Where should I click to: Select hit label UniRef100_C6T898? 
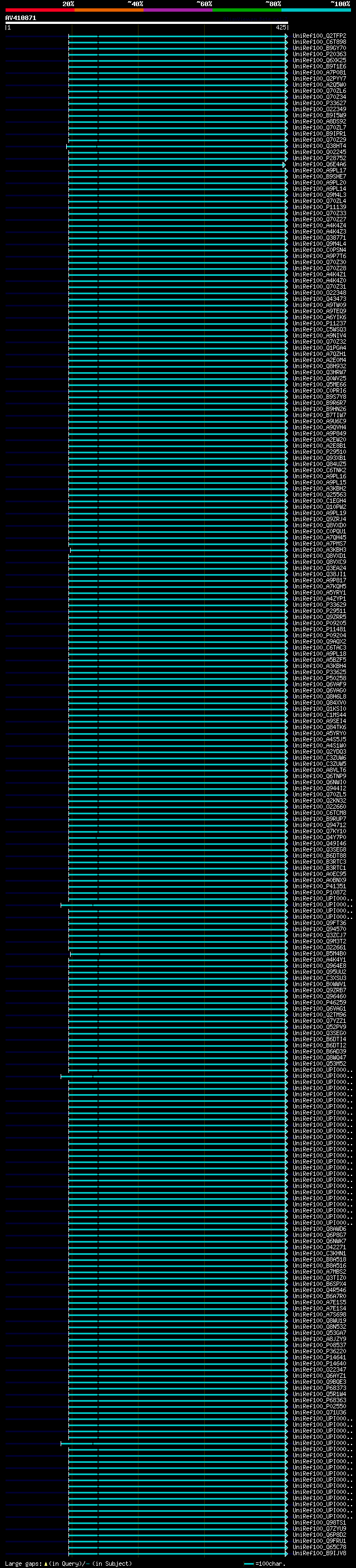pos(319,42)
